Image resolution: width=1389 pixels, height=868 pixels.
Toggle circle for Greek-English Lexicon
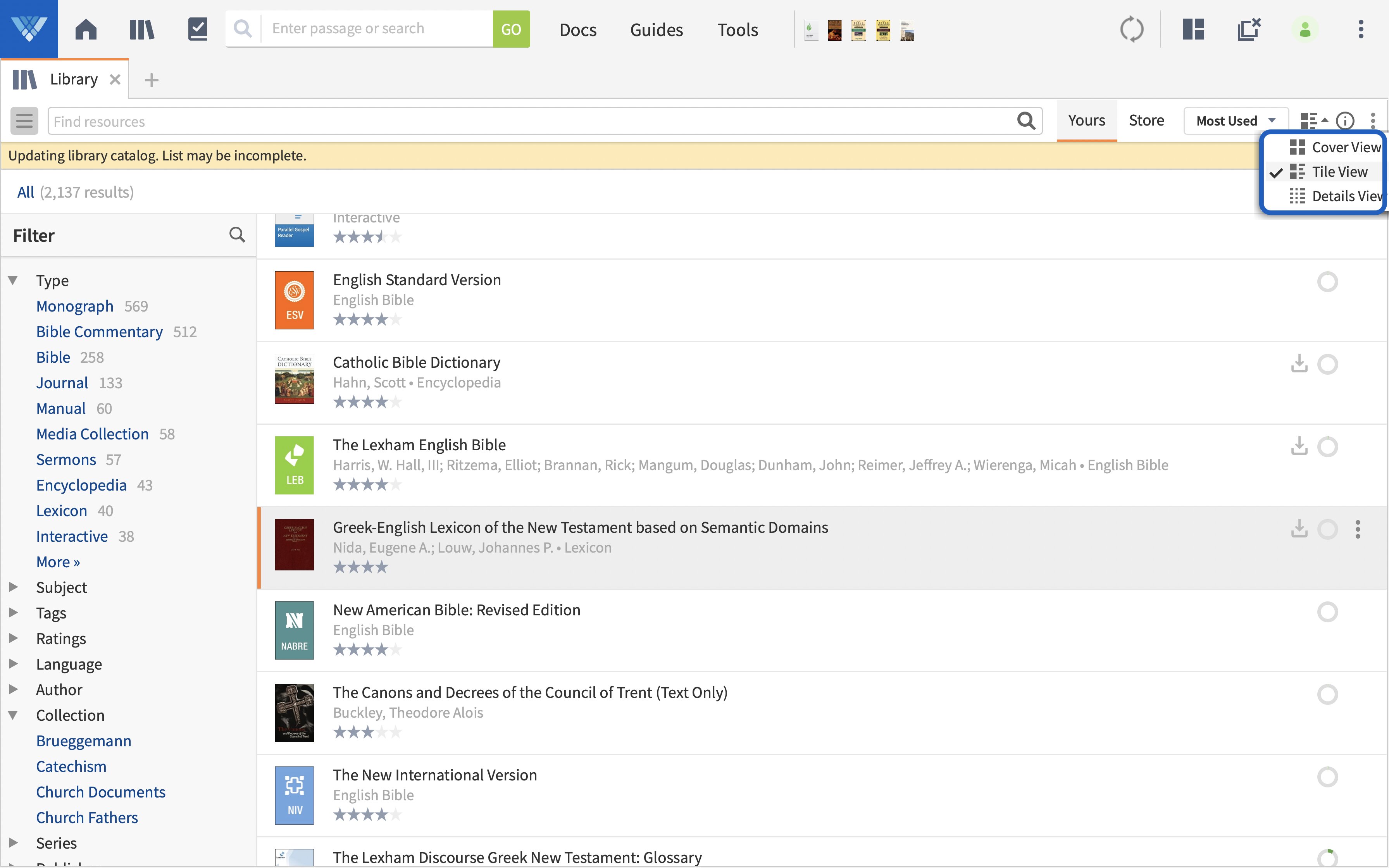(1328, 529)
